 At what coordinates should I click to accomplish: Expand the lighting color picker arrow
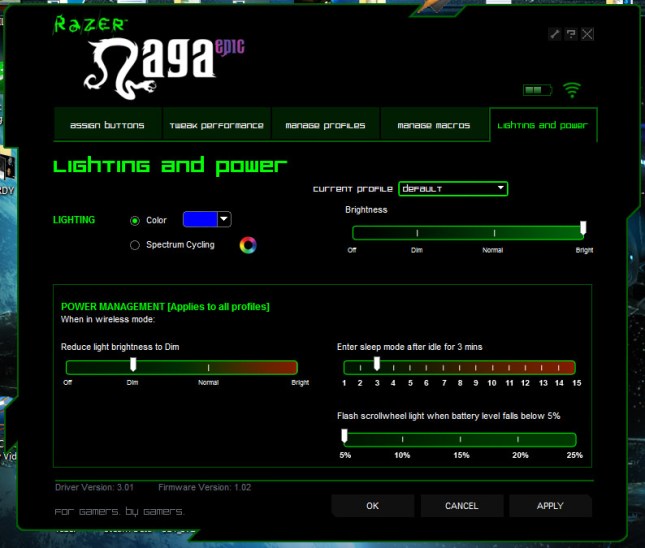(x=224, y=219)
